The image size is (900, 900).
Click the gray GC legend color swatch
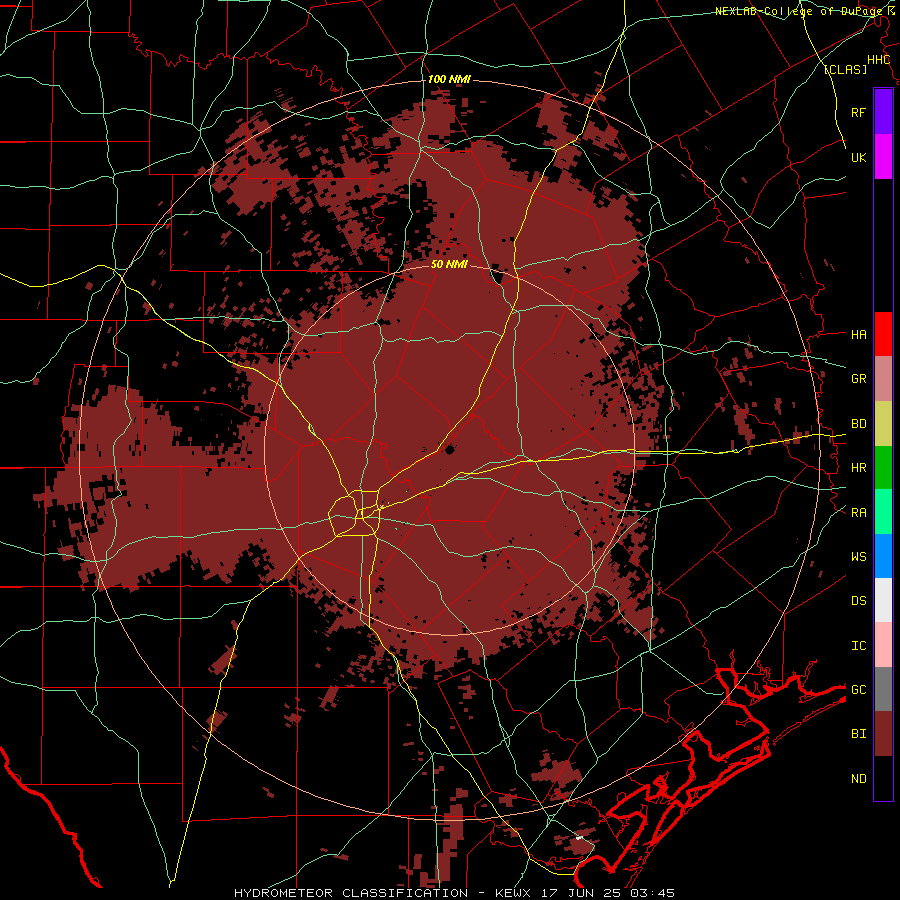[883, 689]
